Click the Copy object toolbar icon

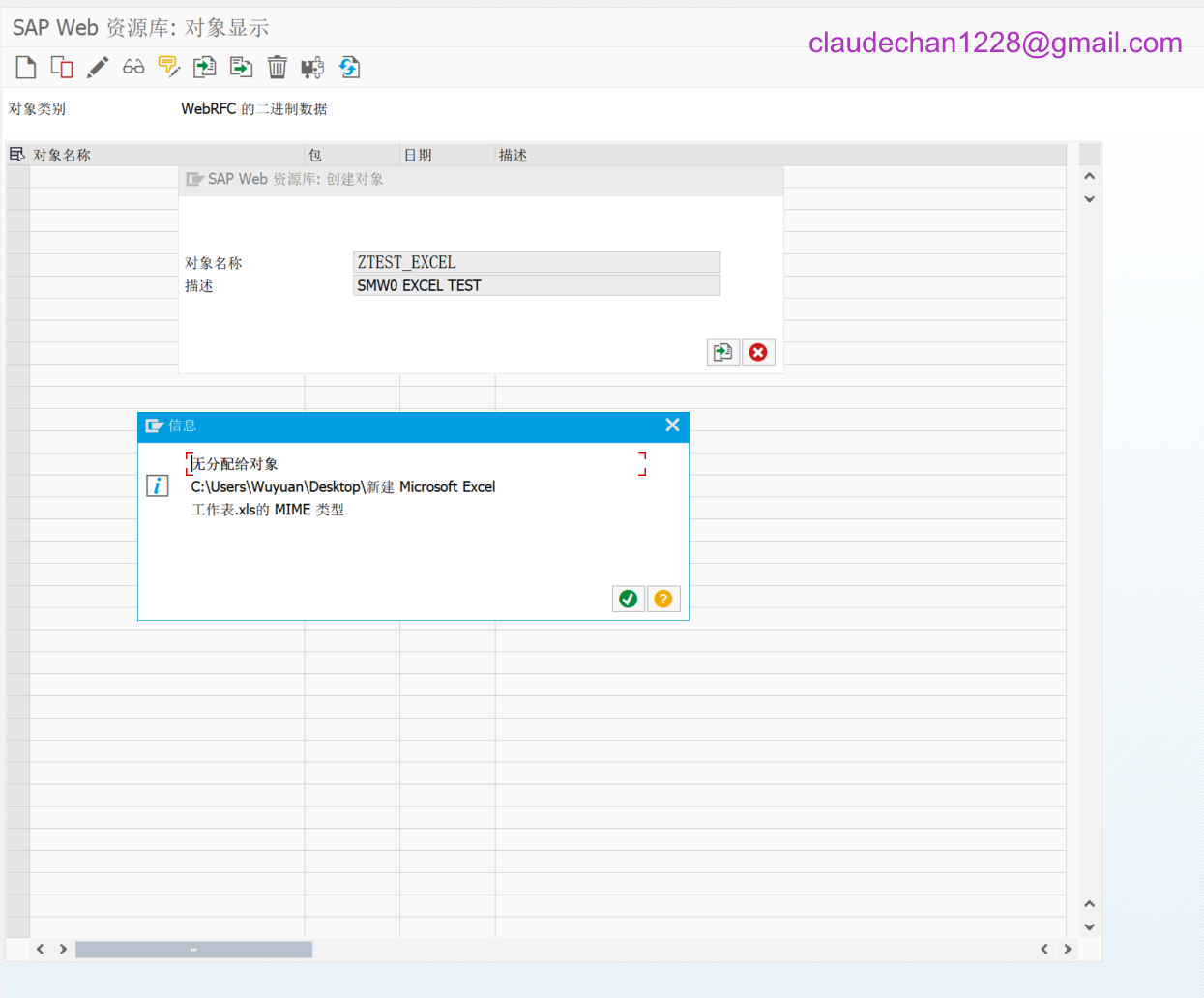coord(62,67)
